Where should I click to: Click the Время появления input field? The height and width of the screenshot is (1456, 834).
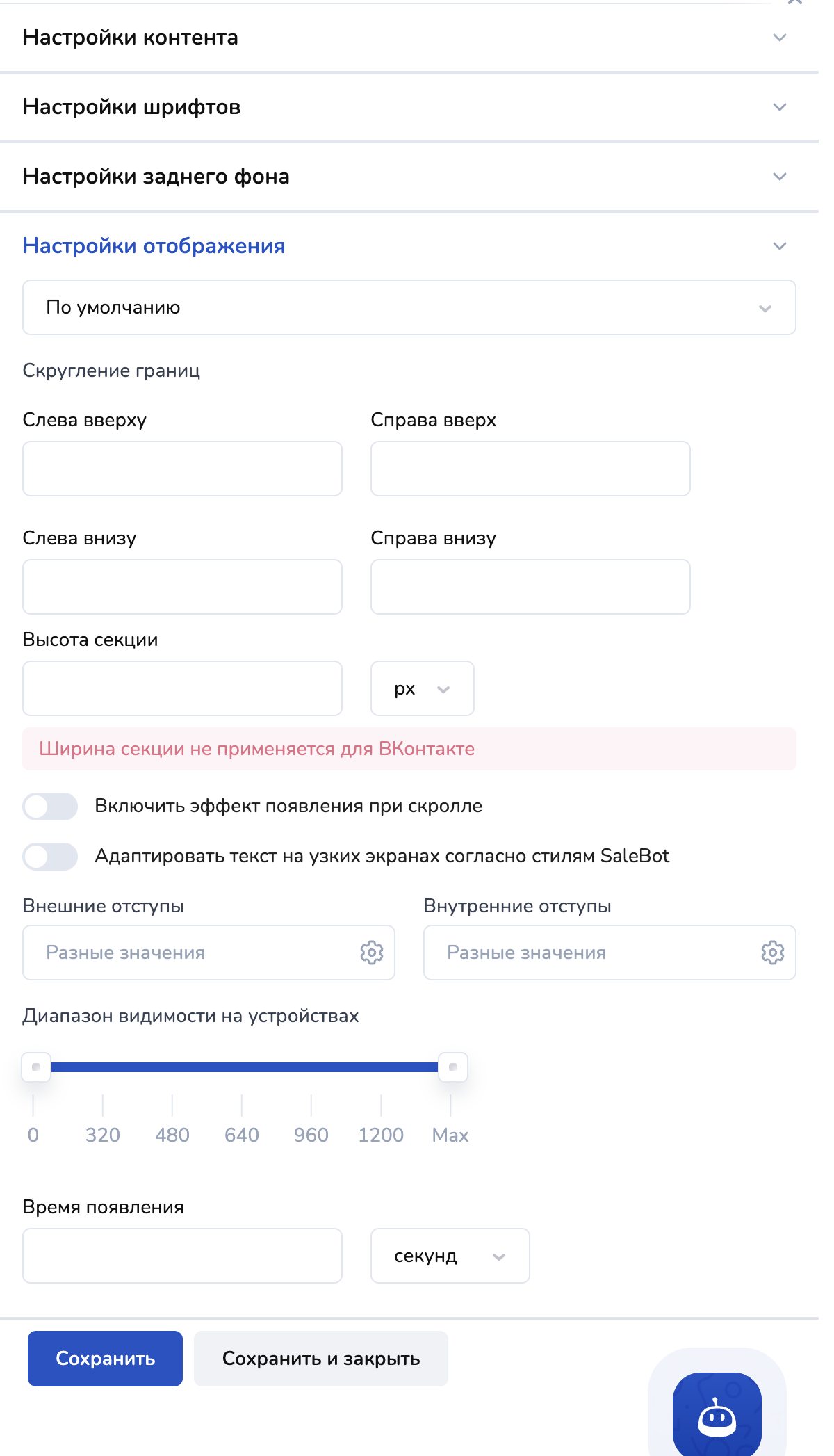182,1256
